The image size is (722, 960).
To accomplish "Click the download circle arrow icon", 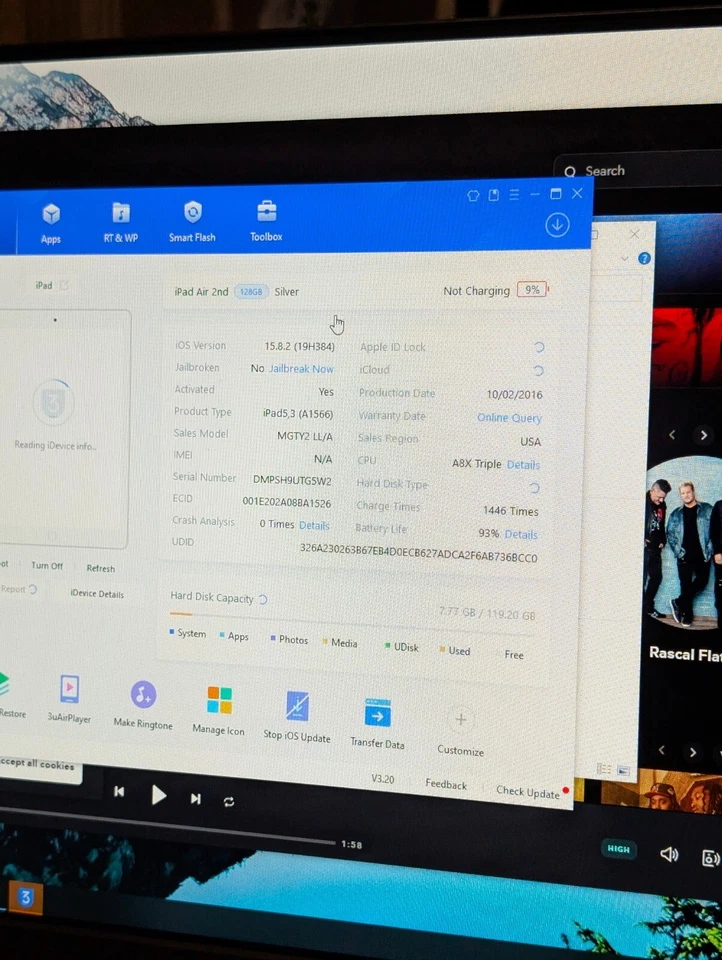I will point(557,225).
